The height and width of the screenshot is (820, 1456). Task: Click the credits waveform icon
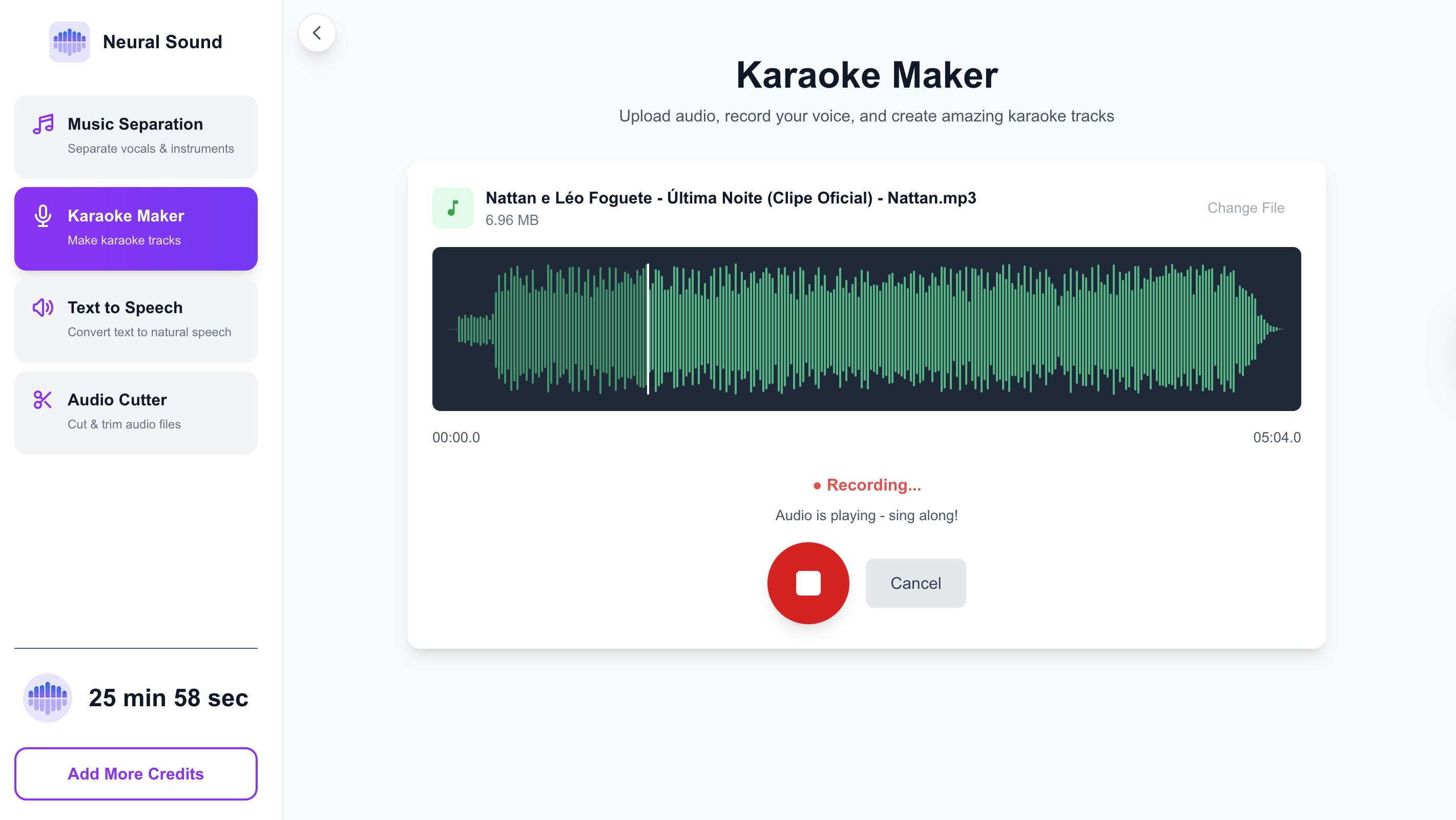[48, 698]
